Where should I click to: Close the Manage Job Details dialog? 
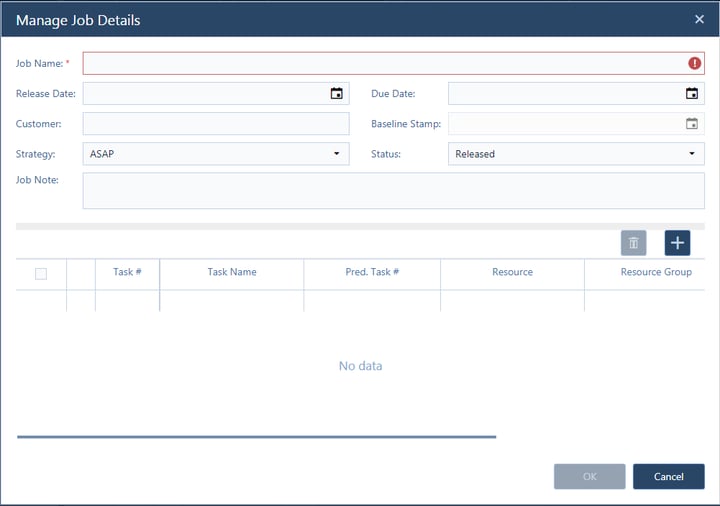point(699,19)
